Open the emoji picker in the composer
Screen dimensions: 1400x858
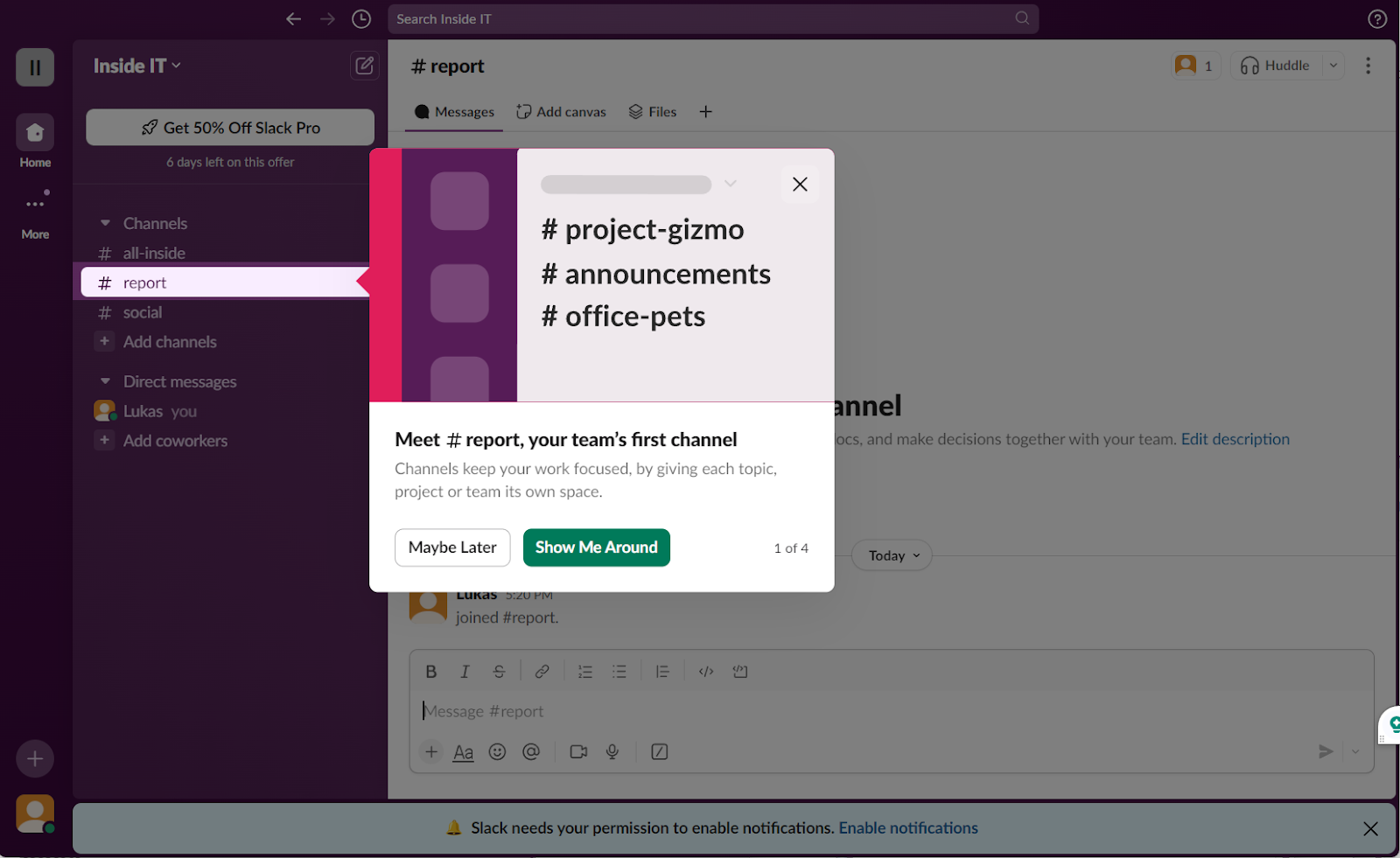coord(497,751)
